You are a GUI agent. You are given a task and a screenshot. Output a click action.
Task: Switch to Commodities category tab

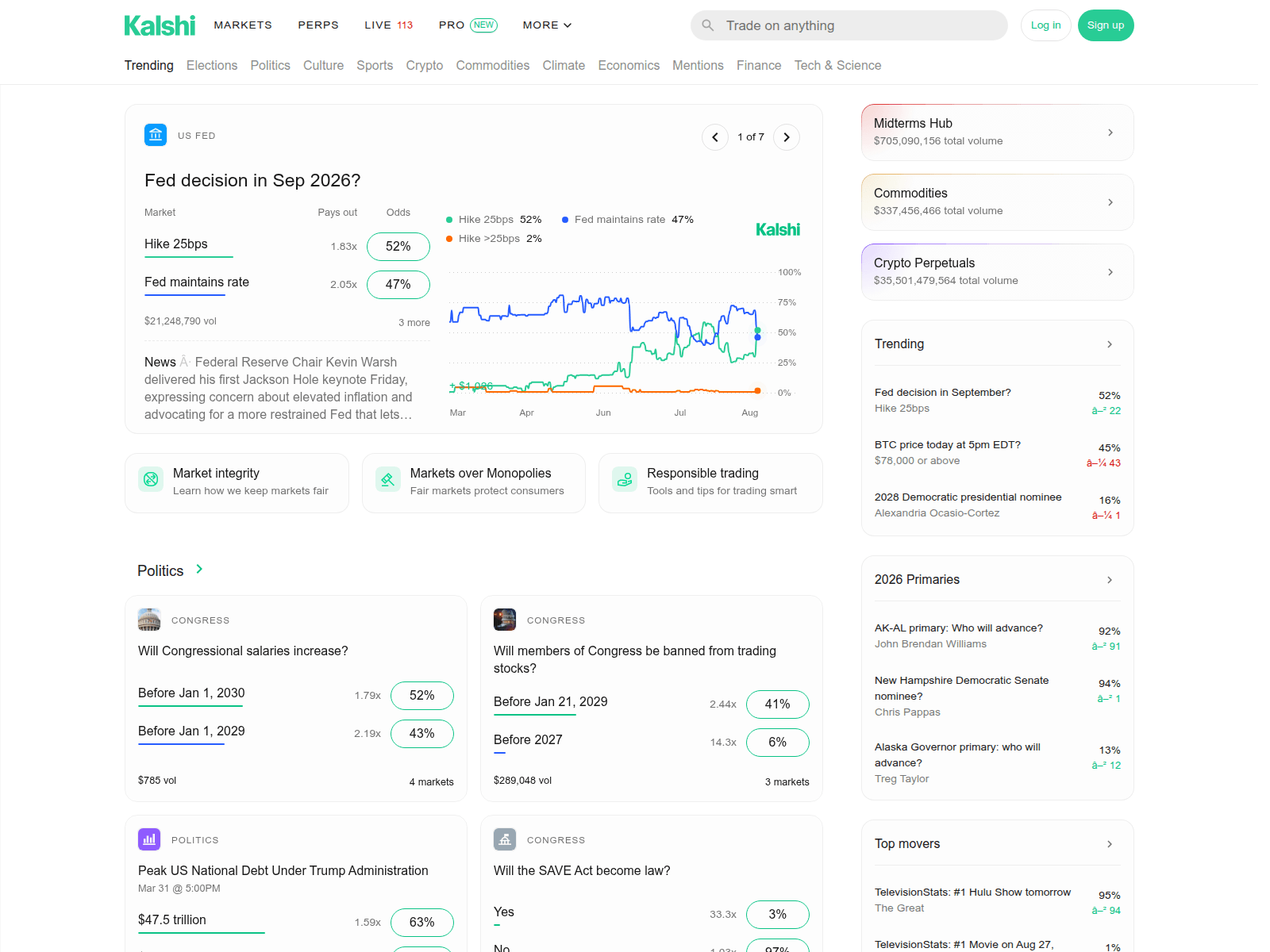coord(493,65)
